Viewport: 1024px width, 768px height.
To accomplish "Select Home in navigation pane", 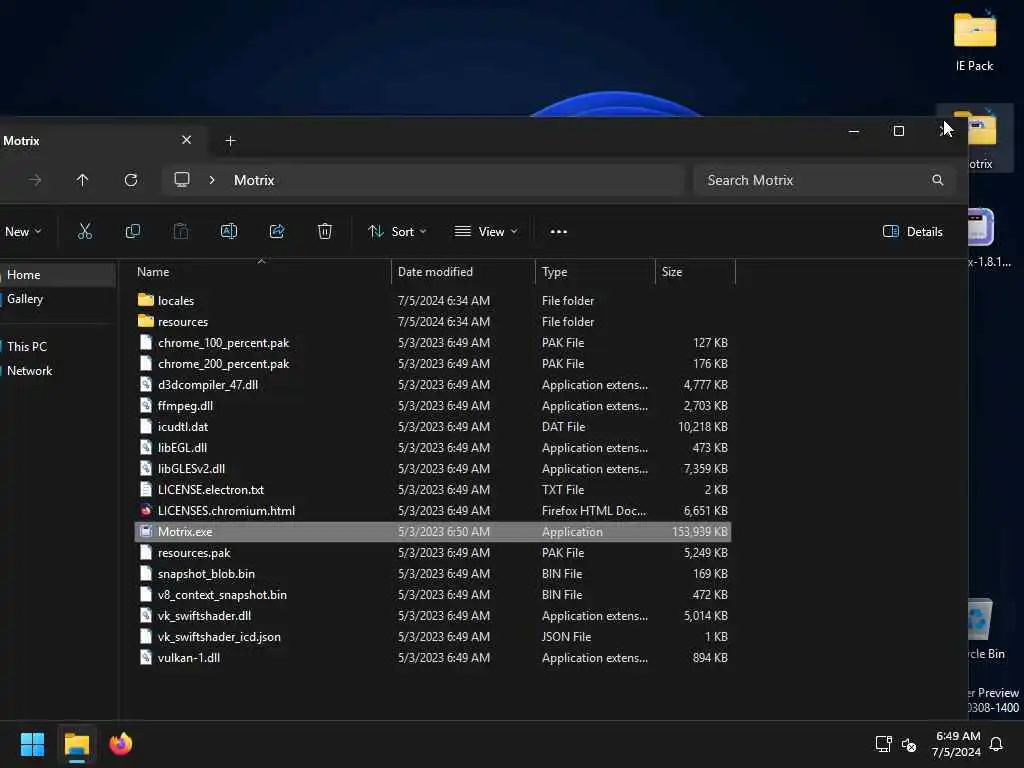I will tap(57, 275).
